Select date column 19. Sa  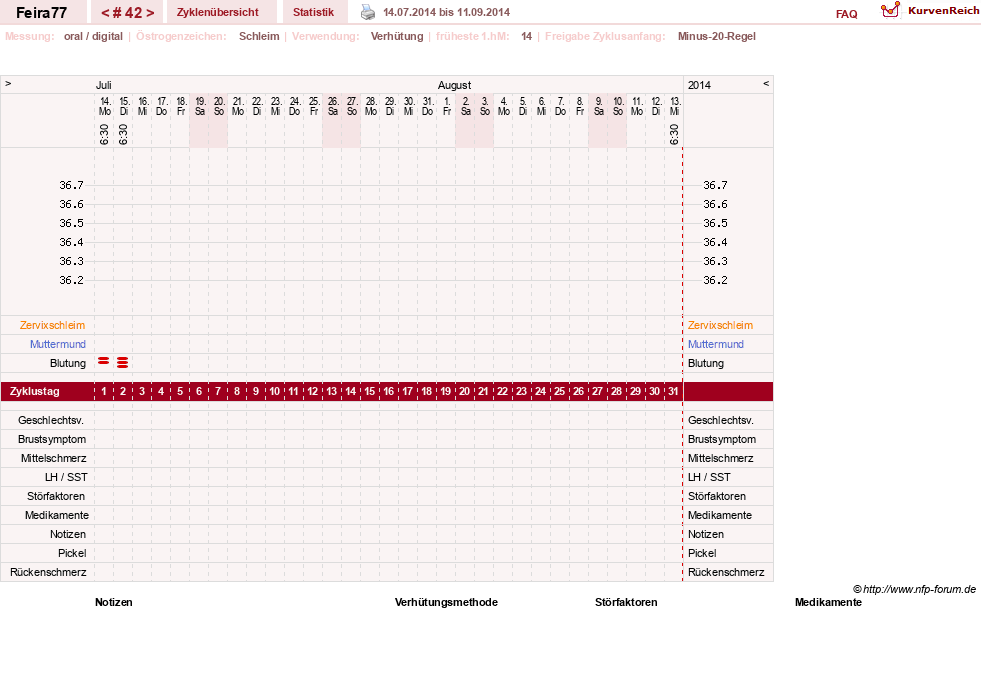(200, 106)
